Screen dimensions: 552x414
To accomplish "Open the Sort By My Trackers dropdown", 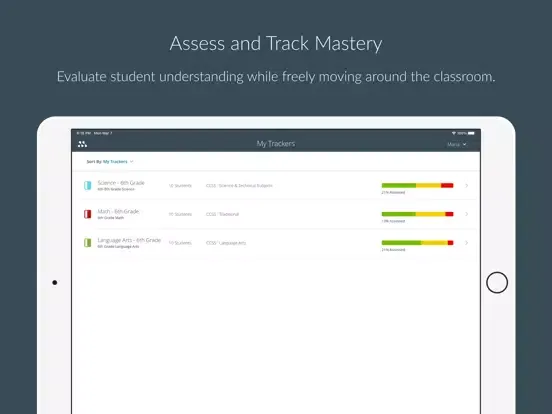I will click(110, 162).
